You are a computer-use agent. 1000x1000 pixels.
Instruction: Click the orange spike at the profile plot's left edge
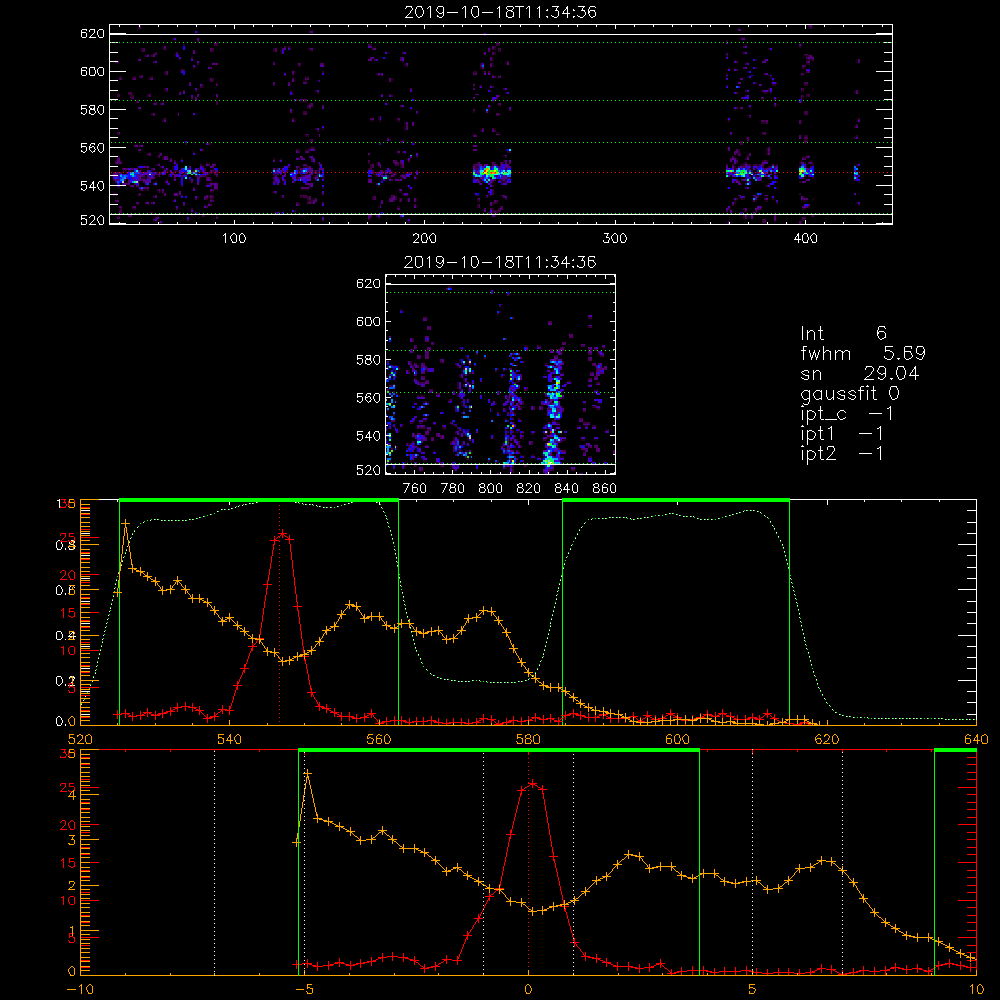126,523
